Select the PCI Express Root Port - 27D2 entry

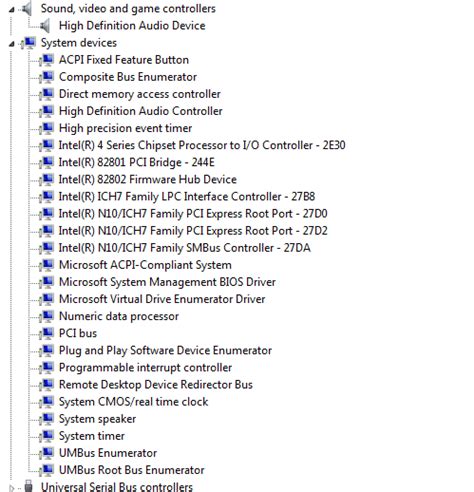[x=193, y=231]
